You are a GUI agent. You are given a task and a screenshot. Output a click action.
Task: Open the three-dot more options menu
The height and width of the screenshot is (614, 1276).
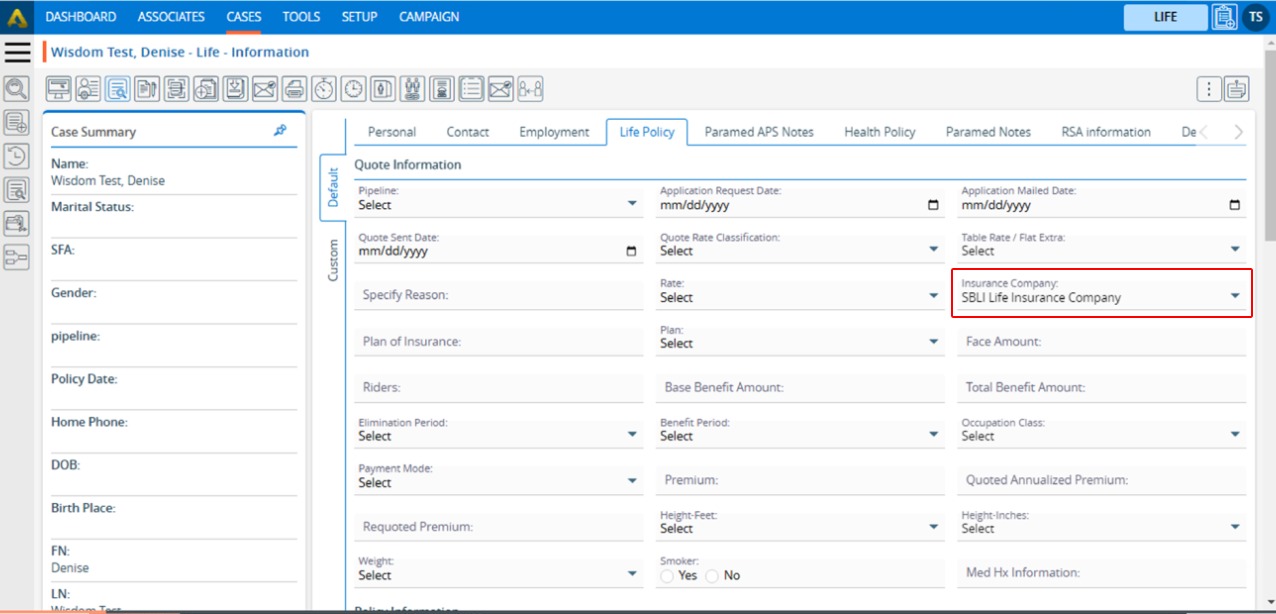[x=1209, y=89]
